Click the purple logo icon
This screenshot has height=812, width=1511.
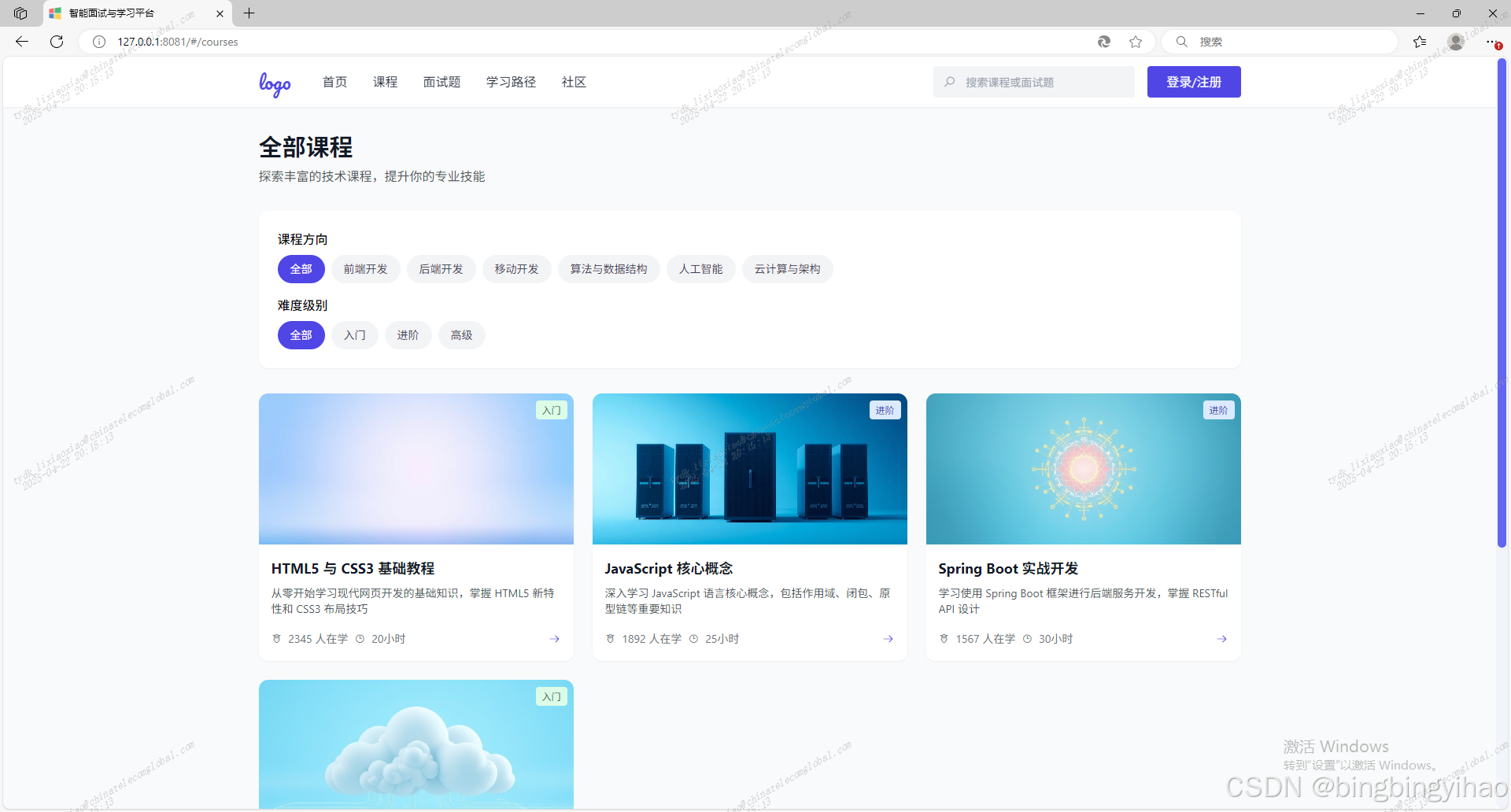pyautogui.click(x=275, y=83)
